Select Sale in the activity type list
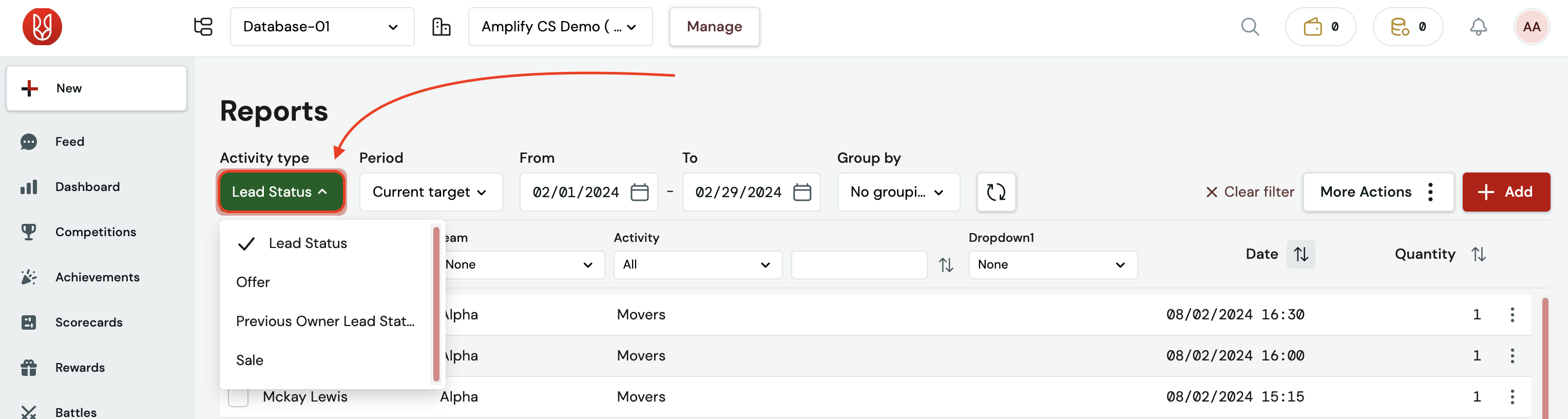Screen dimensions: 1568x419 [x=250, y=360]
